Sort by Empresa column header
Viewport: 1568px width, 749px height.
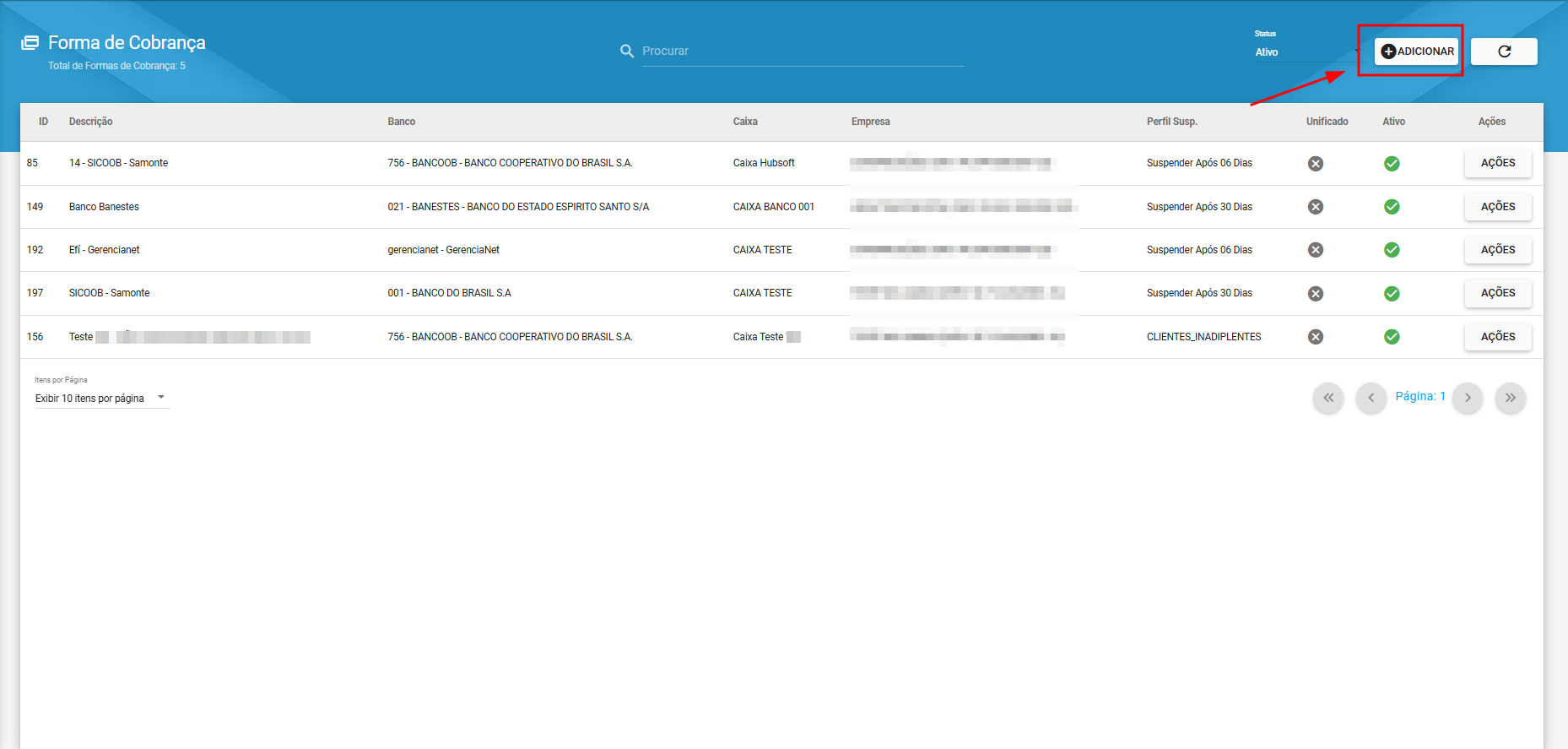click(x=870, y=122)
